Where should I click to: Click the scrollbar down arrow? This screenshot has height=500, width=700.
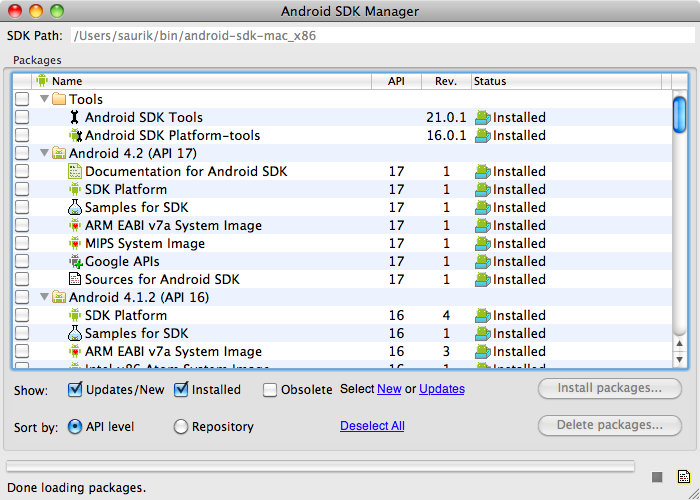(679, 358)
